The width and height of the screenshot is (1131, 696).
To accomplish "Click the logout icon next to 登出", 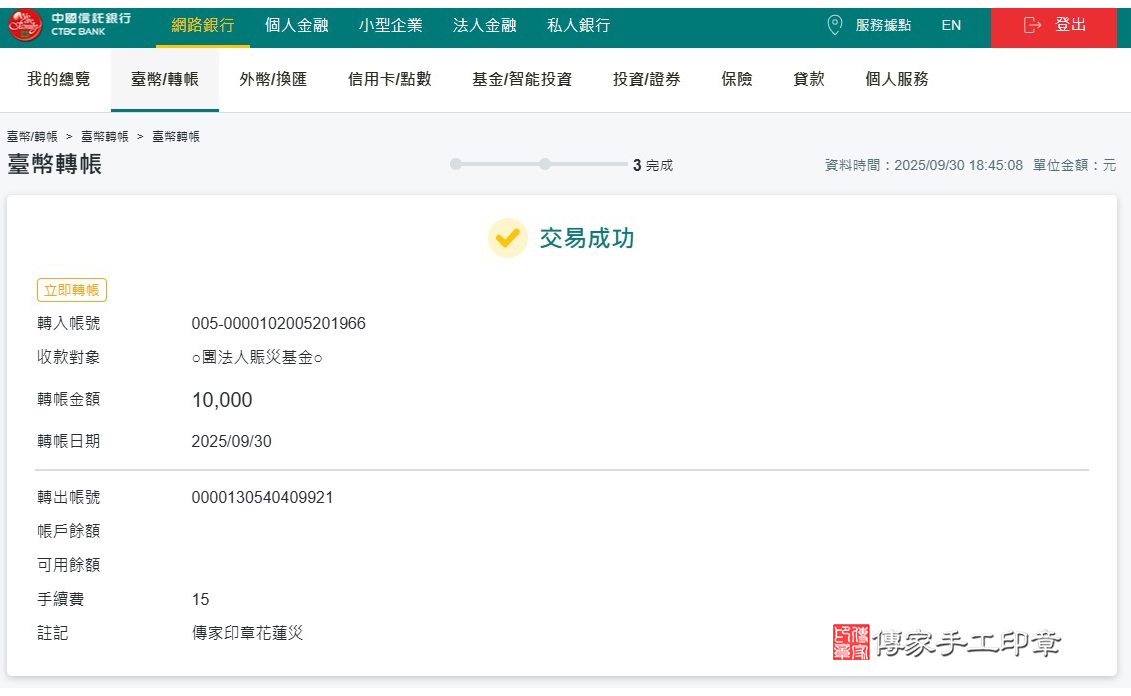I will coord(1030,27).
